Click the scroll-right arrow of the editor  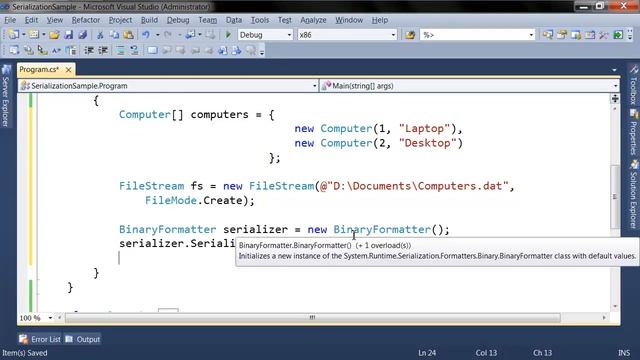click(604, 318)
